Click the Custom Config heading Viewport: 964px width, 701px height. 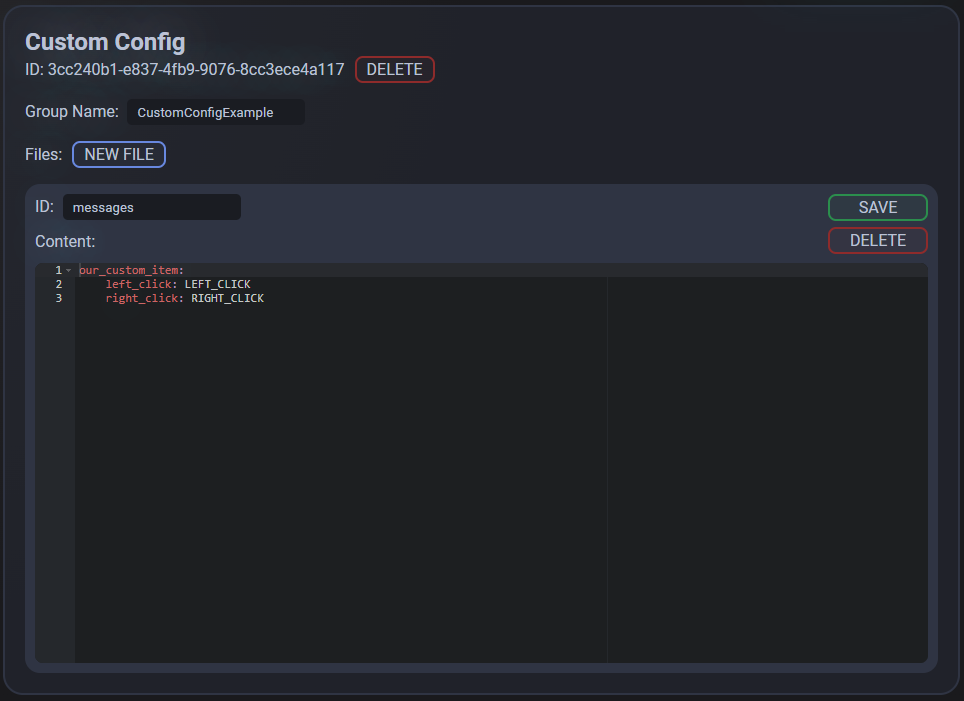coord(105,42)
